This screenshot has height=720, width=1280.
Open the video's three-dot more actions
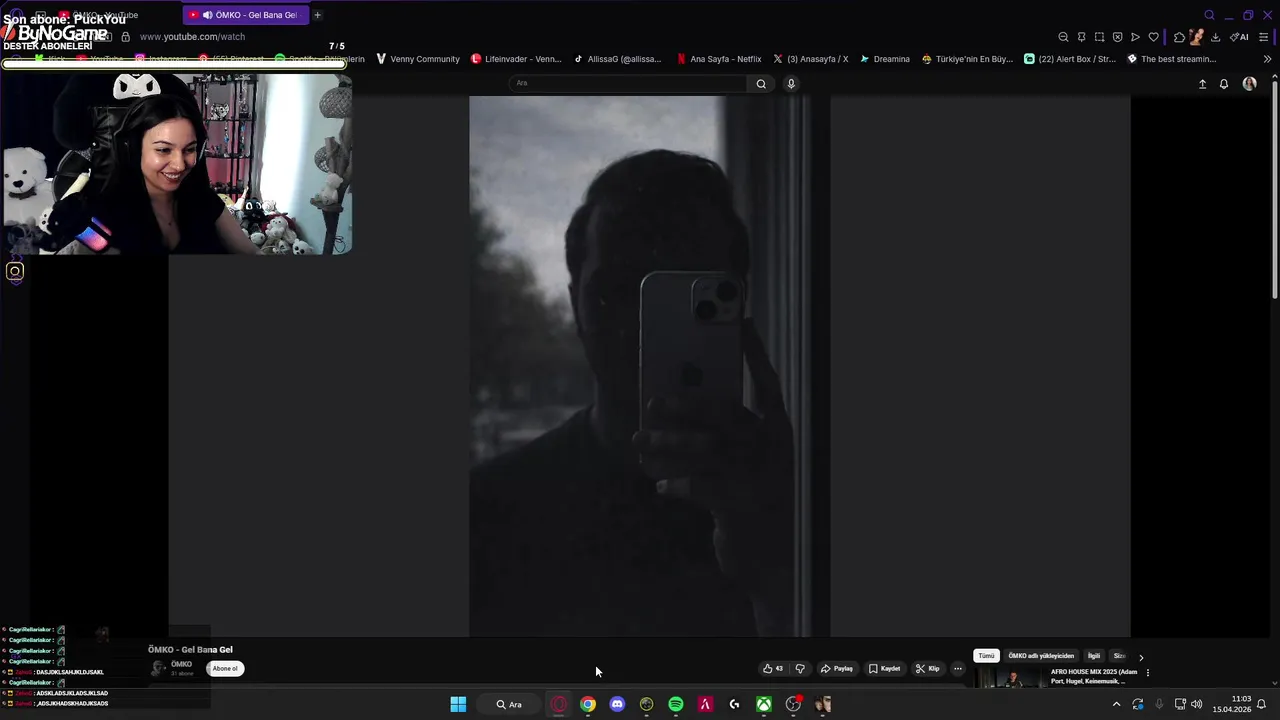pos(957,669)
